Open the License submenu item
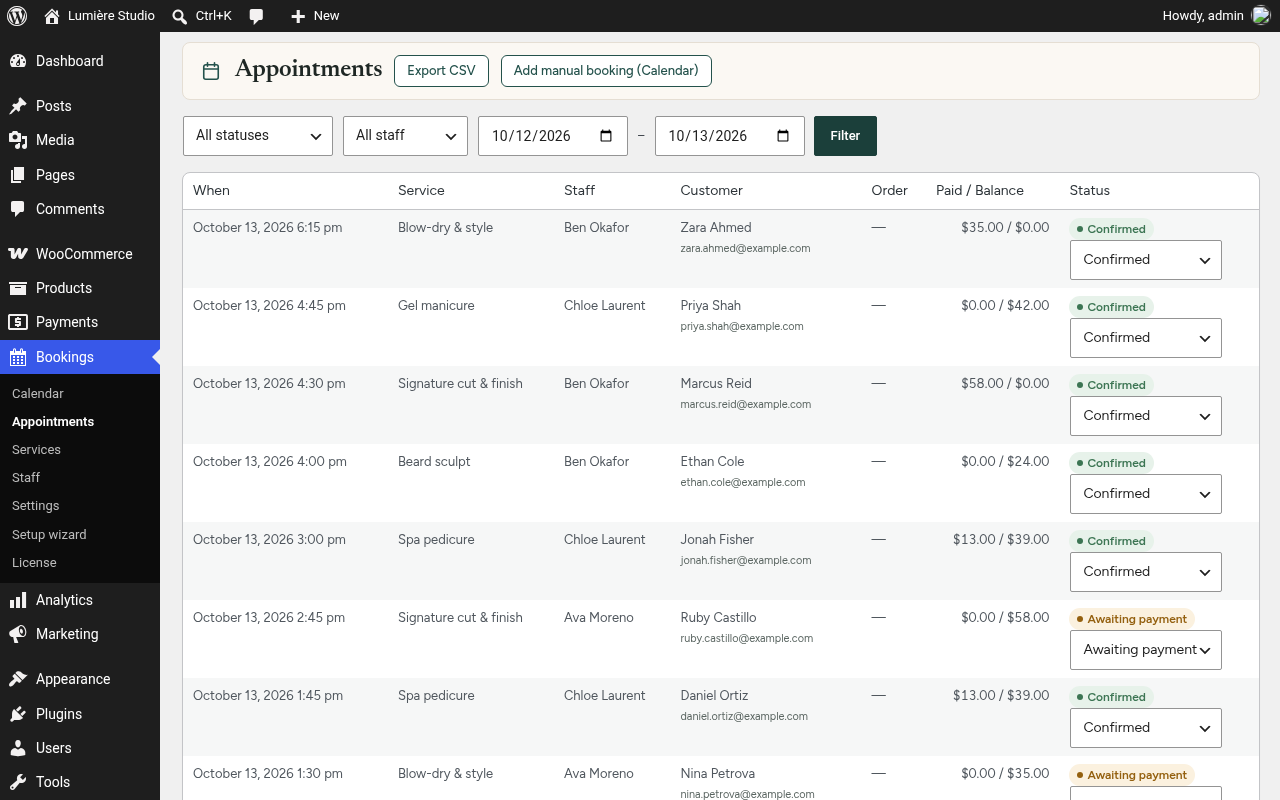The image size is (1280, 800). point(34,563)
